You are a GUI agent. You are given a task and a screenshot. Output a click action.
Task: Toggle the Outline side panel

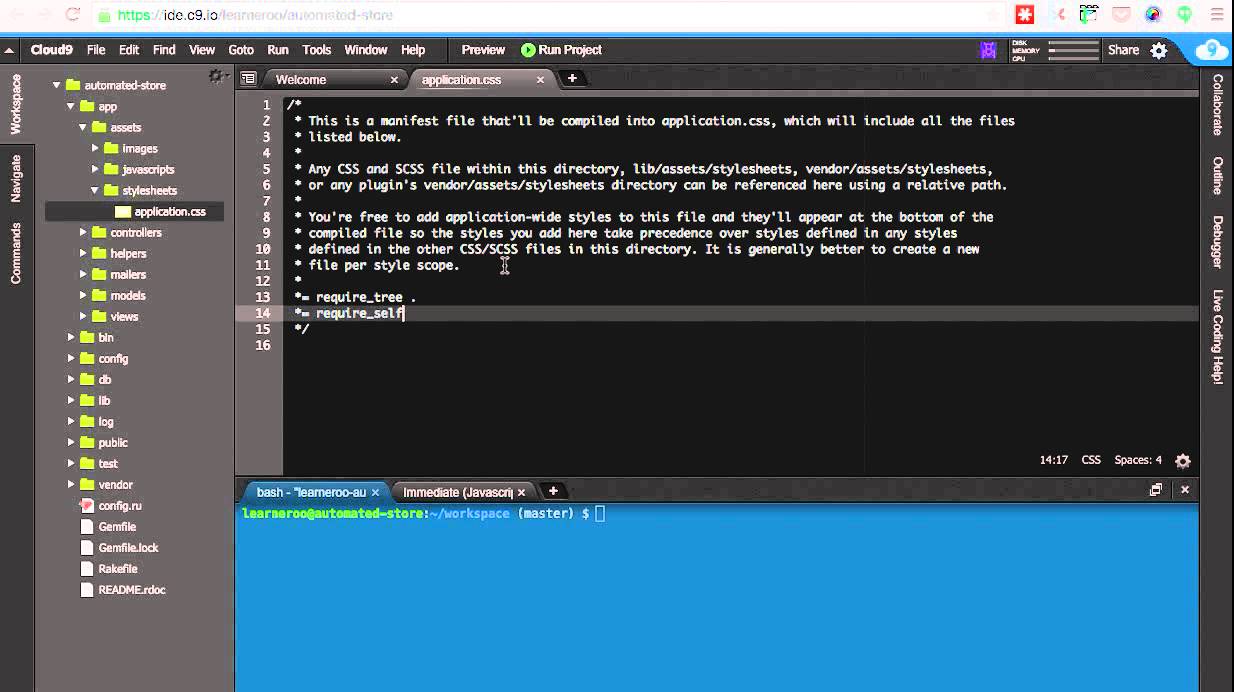(x=1217, y=176)
